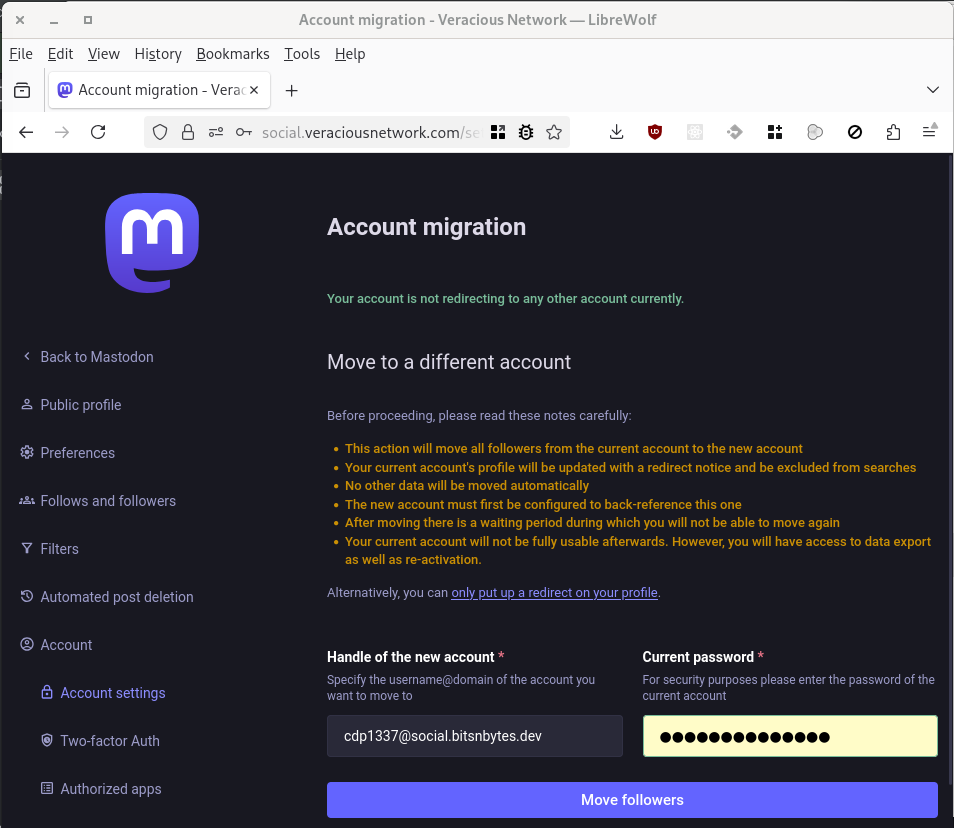The image size is (954, 828).
Task: Focus the Handle of the new account field
Action: 474,737
